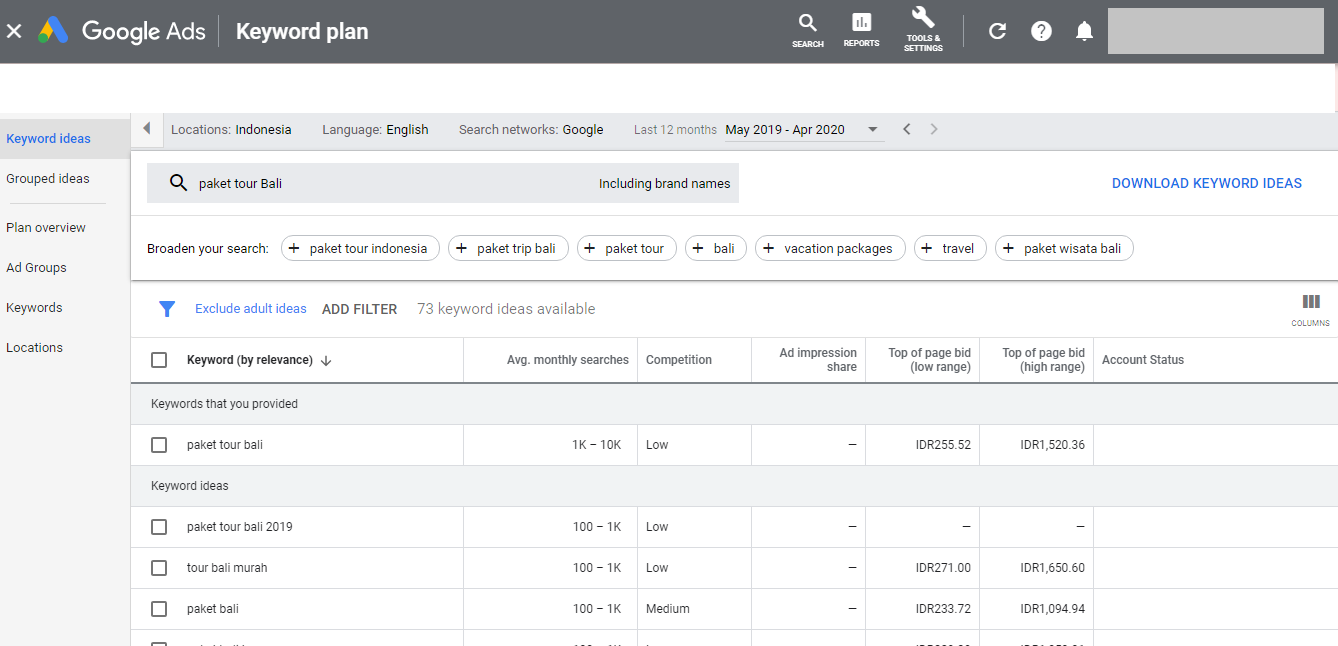This screenshot has height=646, width=1338.
Task: Open Ad Groups in the sidebar
Action: point(36,268)
